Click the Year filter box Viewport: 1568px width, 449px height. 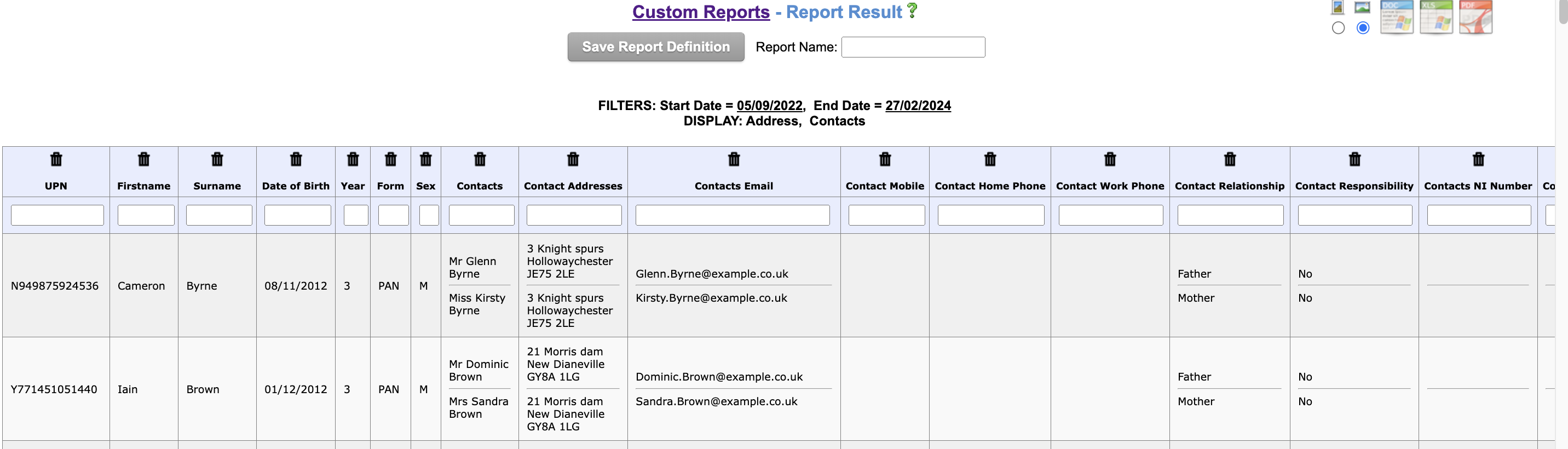(x=356, y=215)
